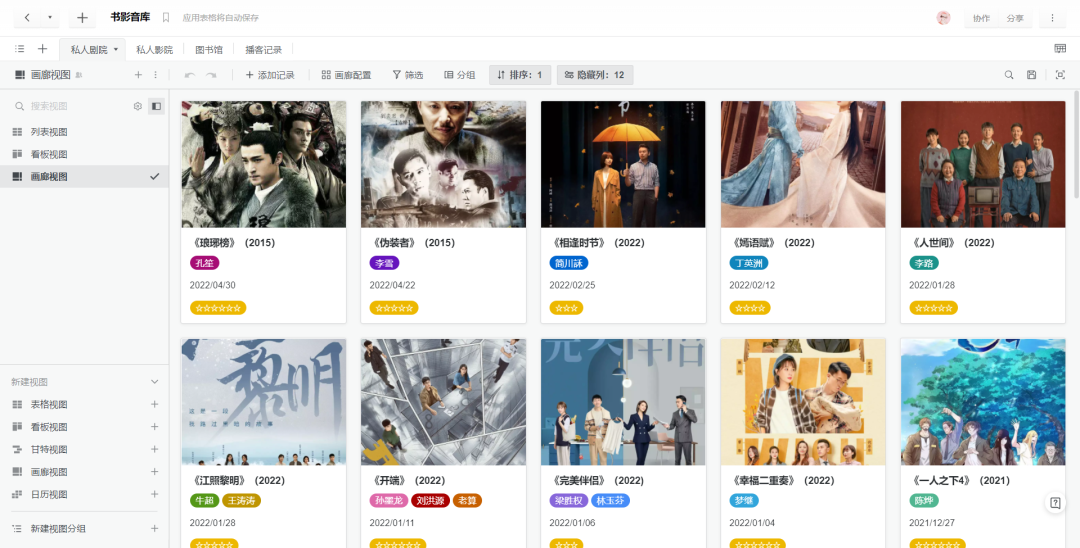
Task: Collapse the 新建视图 section
Action: [155, 381]
